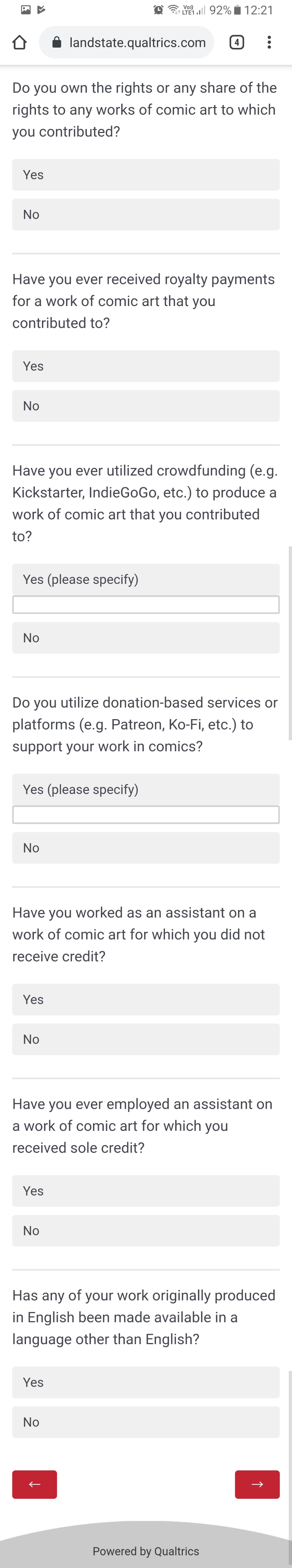
Task: Choose Yes (please specify) for crowdfunding question
Action: [146, 580]
